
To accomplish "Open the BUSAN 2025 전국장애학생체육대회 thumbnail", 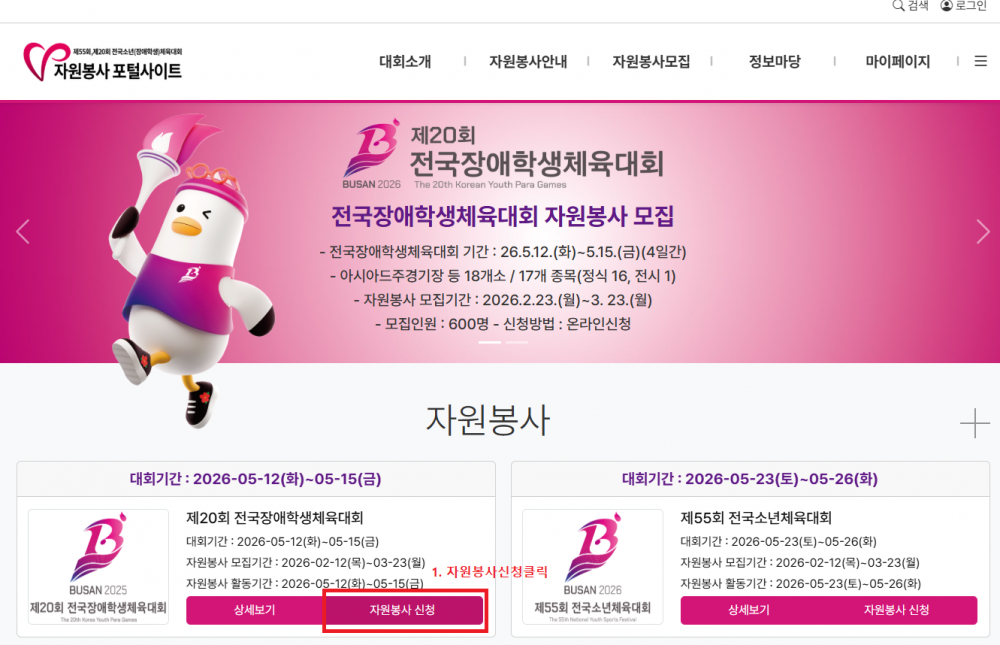I will coord(98,567).
